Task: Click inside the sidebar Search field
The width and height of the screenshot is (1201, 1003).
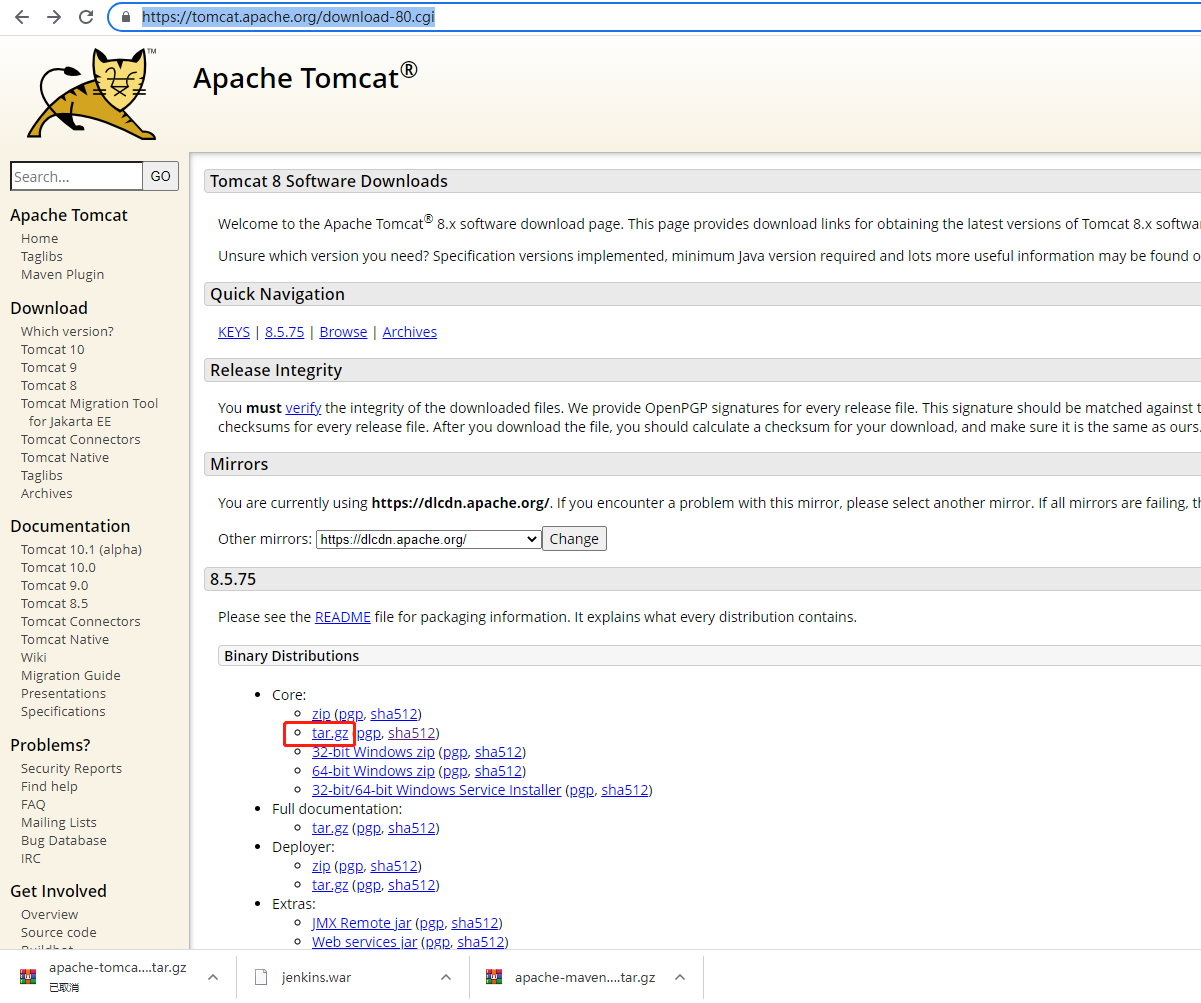Action: pos(76,176)
